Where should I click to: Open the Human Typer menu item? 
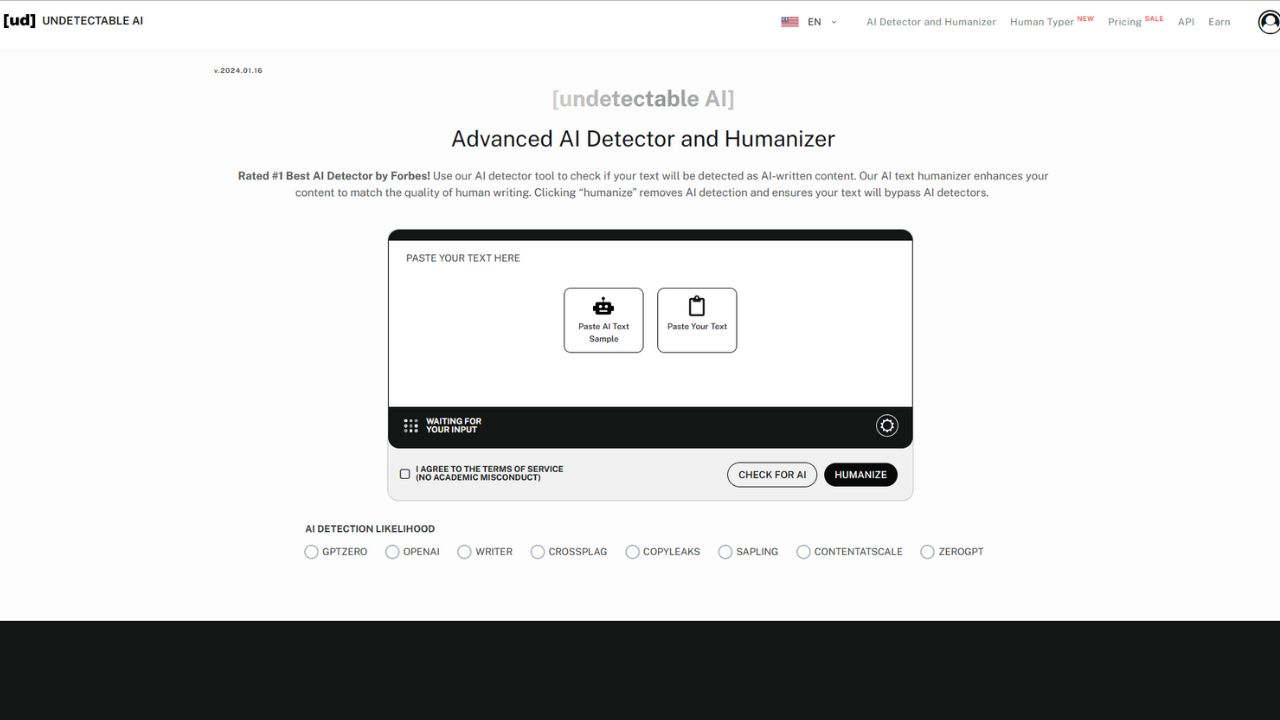pyautogui.click(x=1043, y=21)
